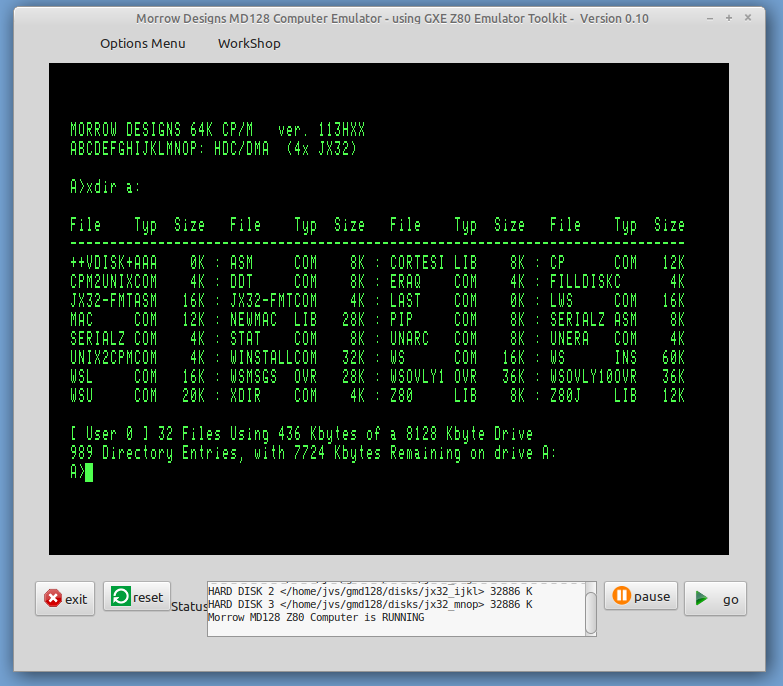Click the red exit button
The width and height of the screenshot is (783, 686).
65,599
